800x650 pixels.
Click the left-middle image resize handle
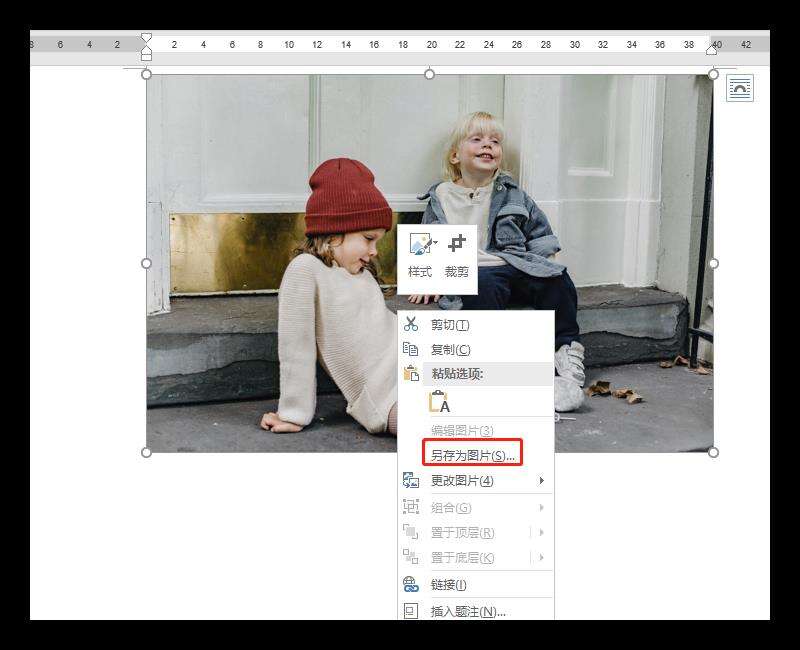tap(146, 263)
